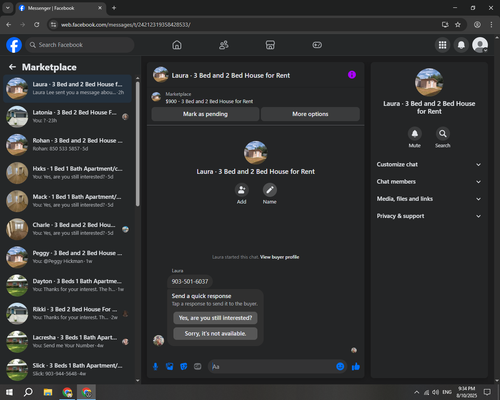500x400 pixels.
Task: Bookmark the page with the star icon
Action: coord(458,25)
